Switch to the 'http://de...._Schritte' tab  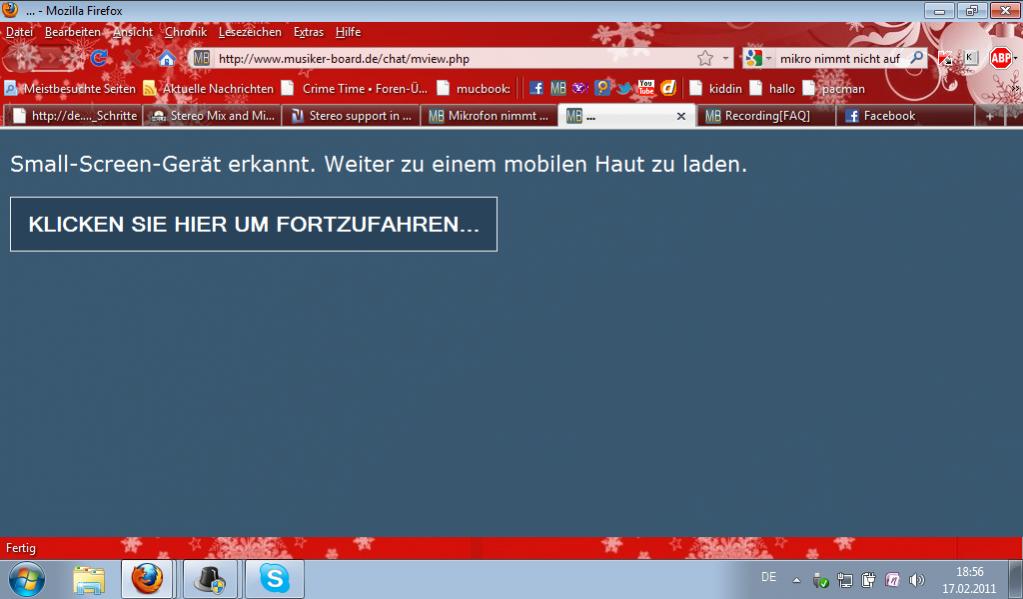pyautogui.click(x=74, y=115)
